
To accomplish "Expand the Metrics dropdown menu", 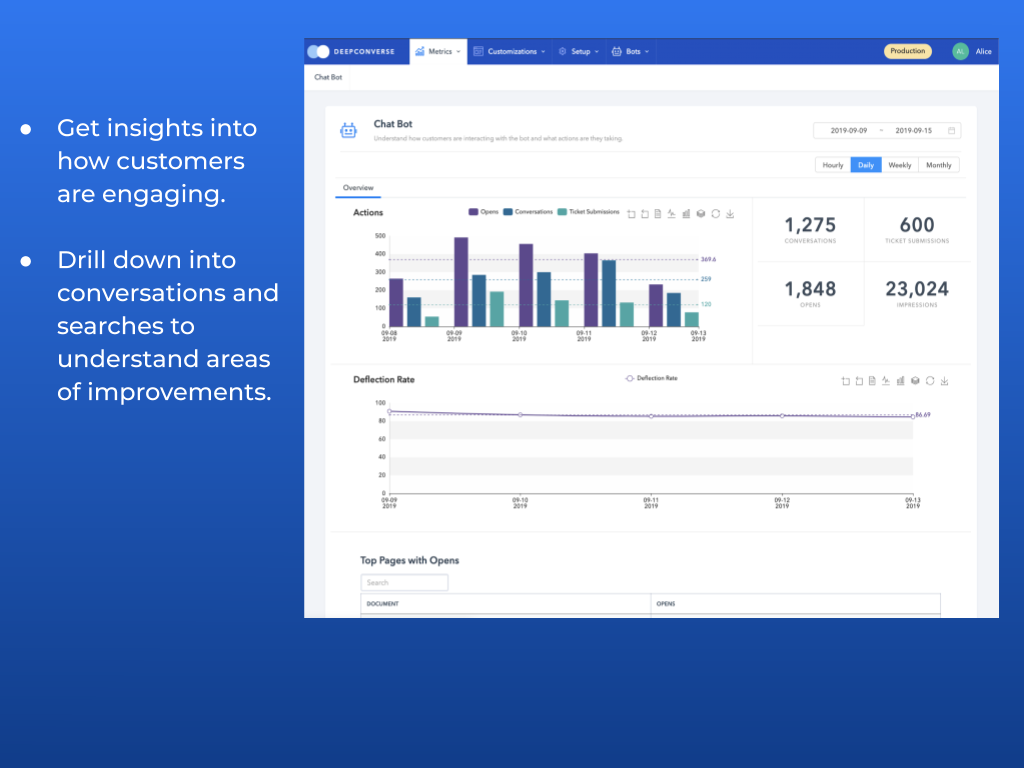I will [x=438, y=51].
